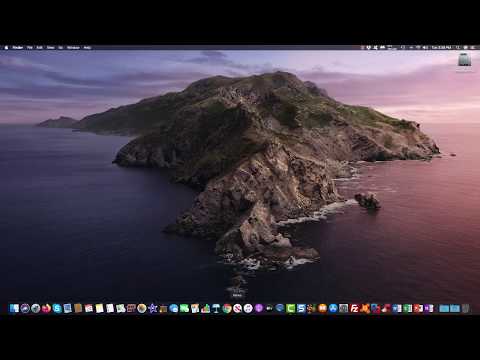Open Microsoft OneNote in the Dock
The image size is (480, 360).
pos(429,308)
